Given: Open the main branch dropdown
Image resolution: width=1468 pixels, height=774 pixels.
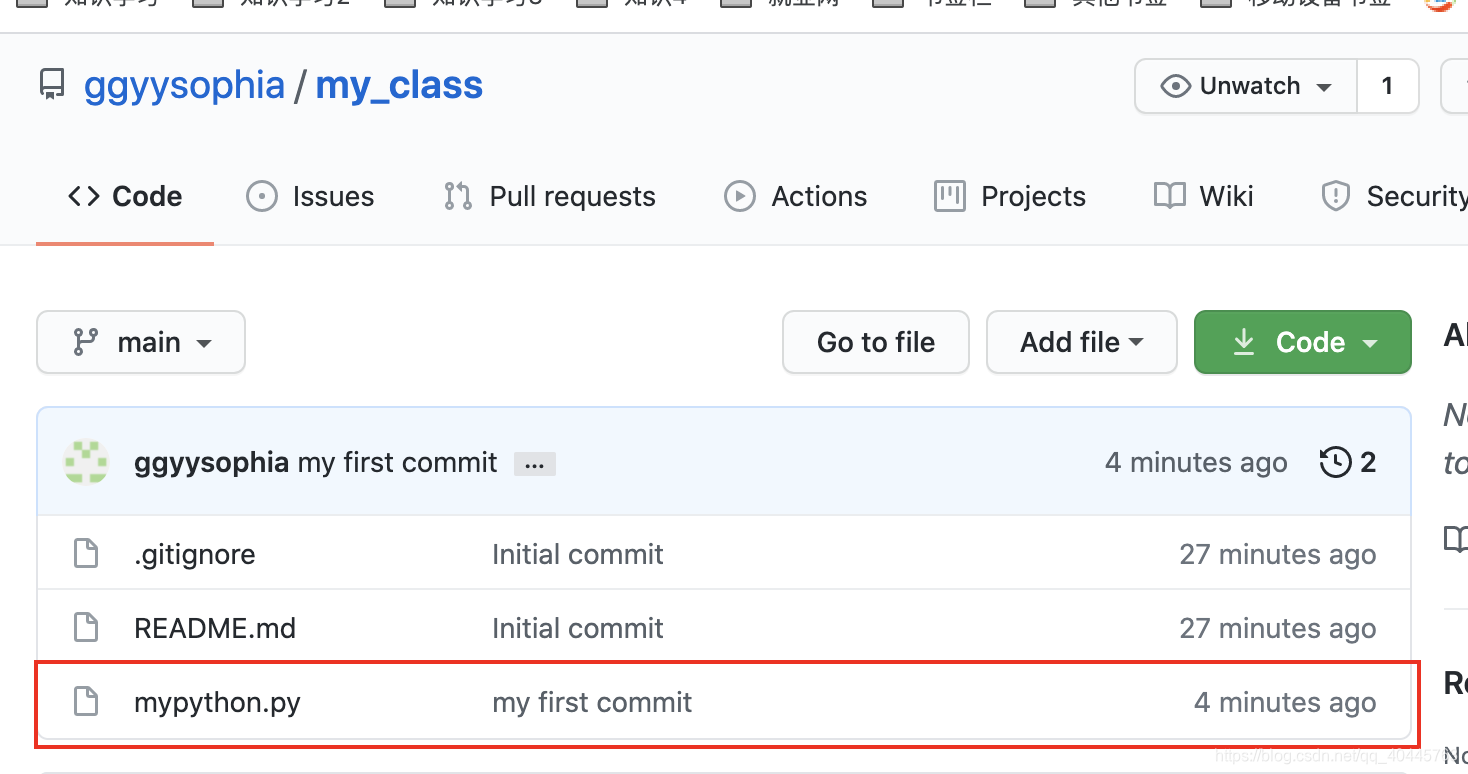Looking at the screenshot, I should point(141,342).
